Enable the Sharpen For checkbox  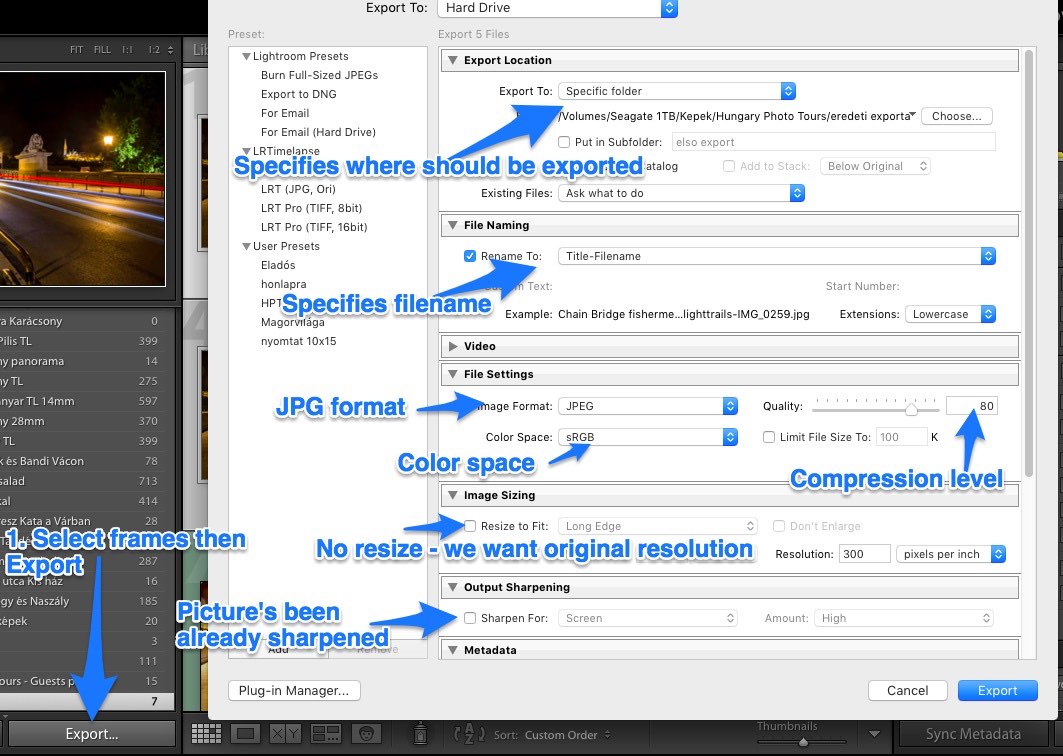[x=470, y=618]
